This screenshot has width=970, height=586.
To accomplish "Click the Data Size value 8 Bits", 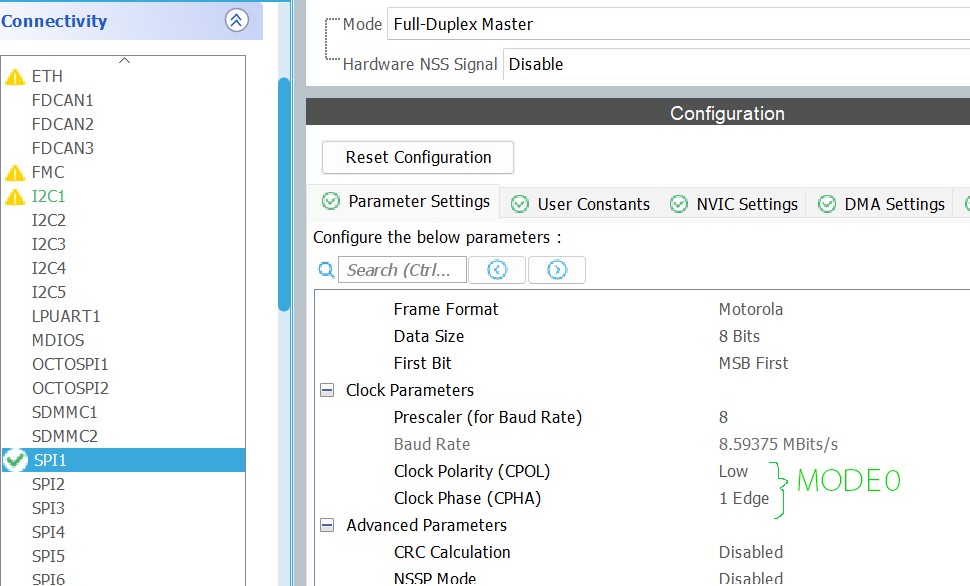I will click(739, 337).
